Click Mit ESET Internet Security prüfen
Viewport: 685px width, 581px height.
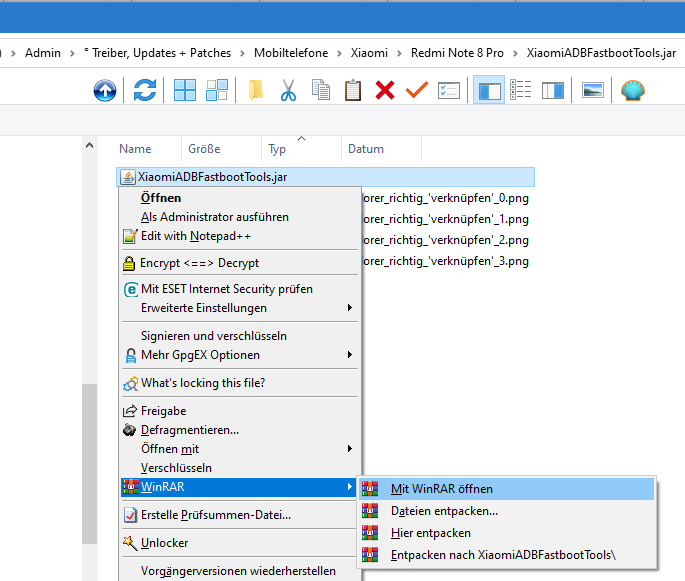click(x=239, y=289)
